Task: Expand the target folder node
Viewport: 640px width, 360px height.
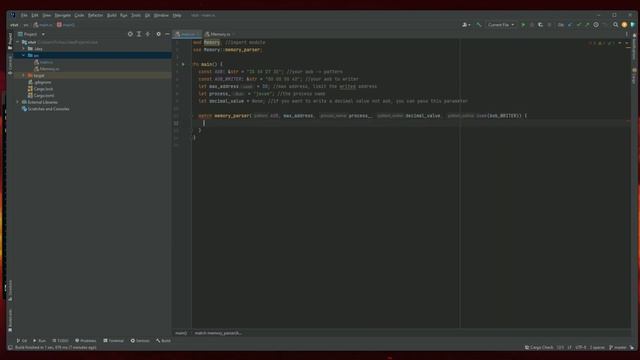Action: tap(24, 76)
